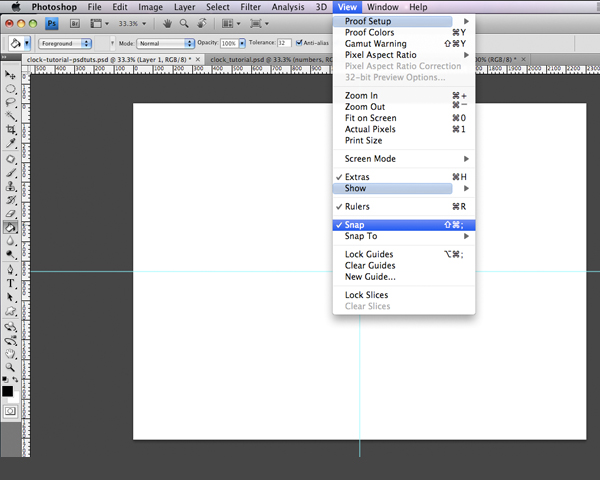Select the Move tool
Screen dimensions: 600x480
(11, 75)
